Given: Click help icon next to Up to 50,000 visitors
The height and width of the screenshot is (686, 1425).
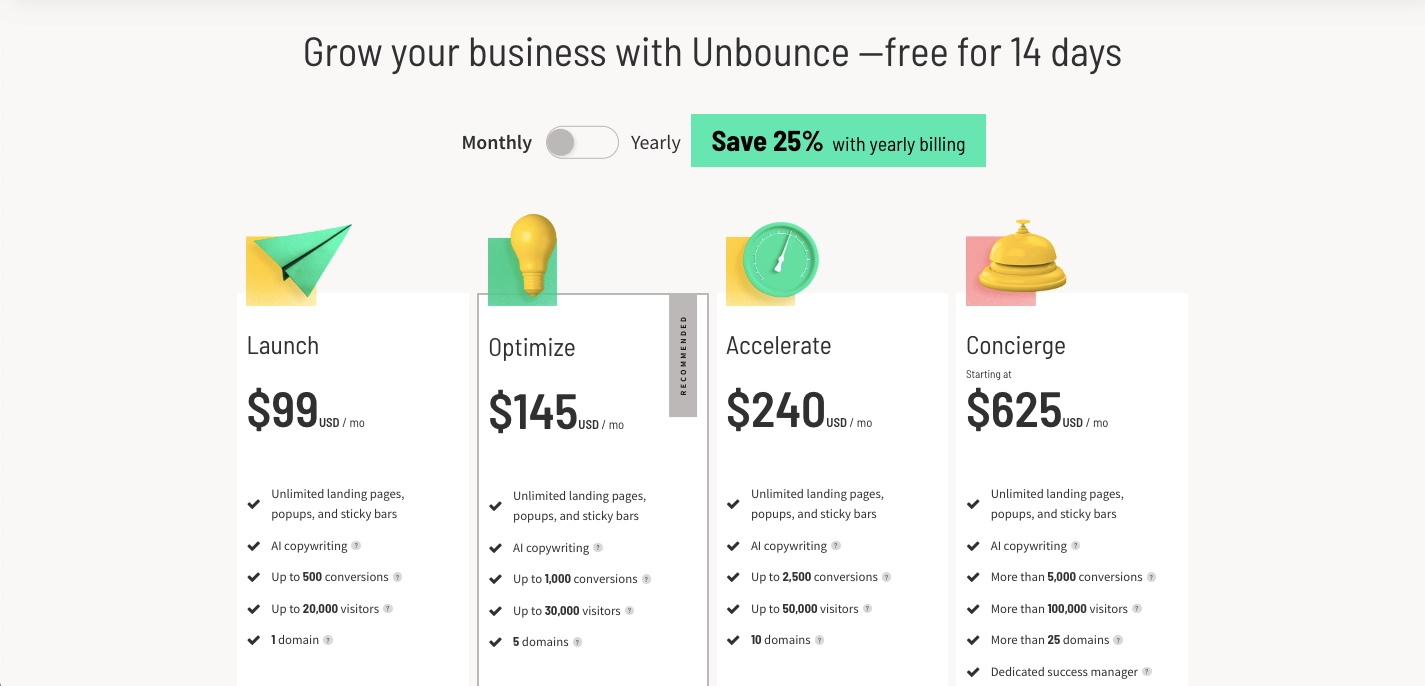Looking at the screenshot, I should (x=867, y=609).
